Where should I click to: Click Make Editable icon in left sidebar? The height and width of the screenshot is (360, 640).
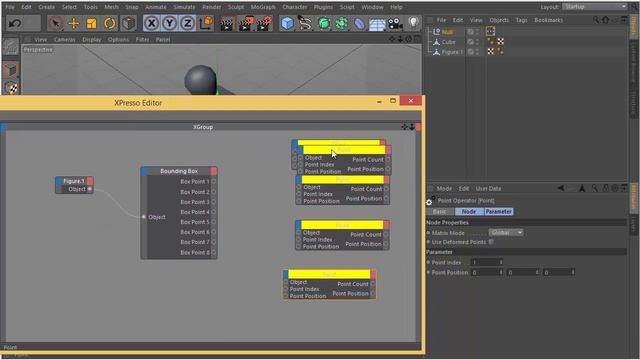click(x=11, y=47)
